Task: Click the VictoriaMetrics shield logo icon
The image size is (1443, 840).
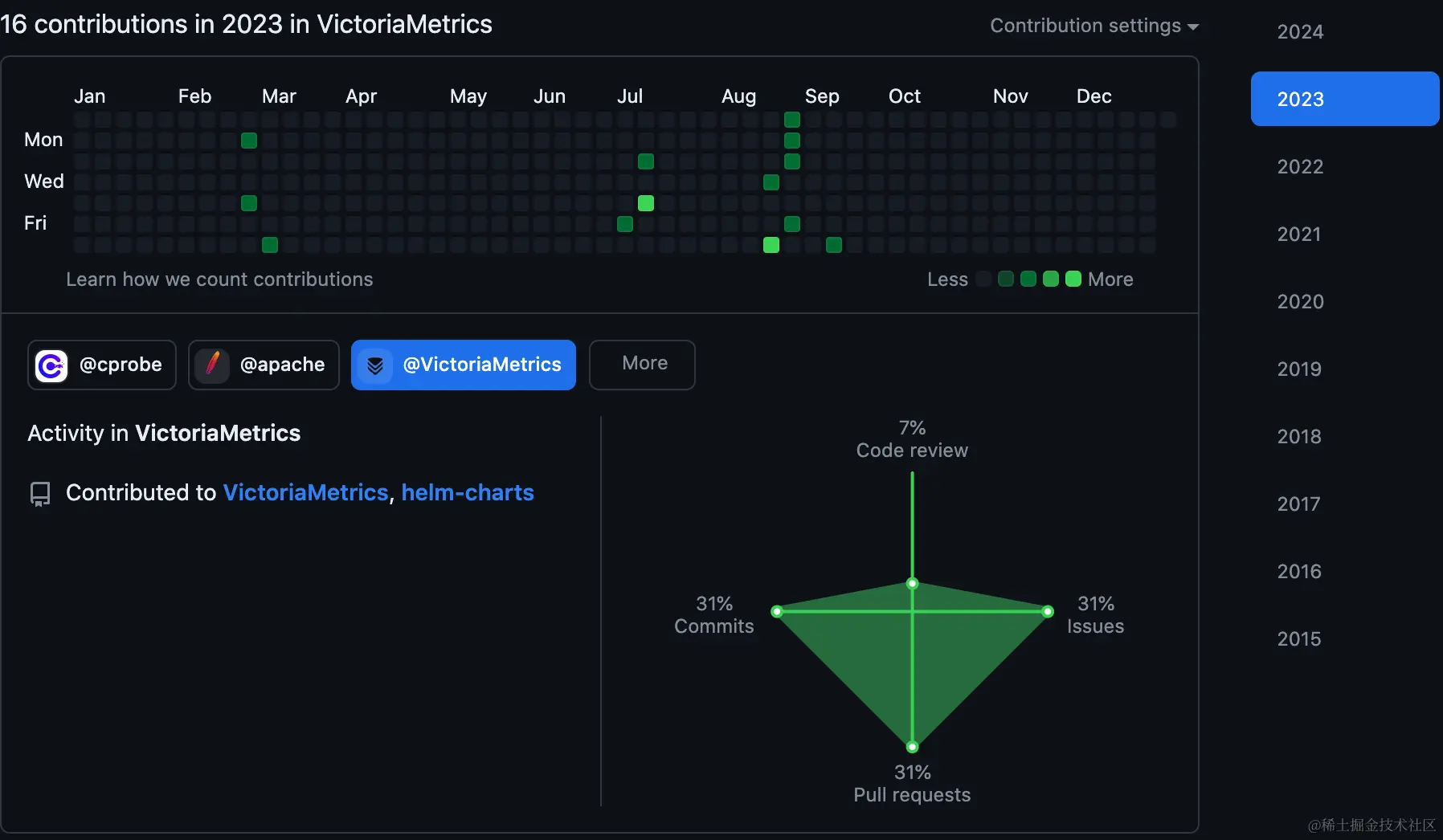Action: pyautogui.click(x=375, y=365)
